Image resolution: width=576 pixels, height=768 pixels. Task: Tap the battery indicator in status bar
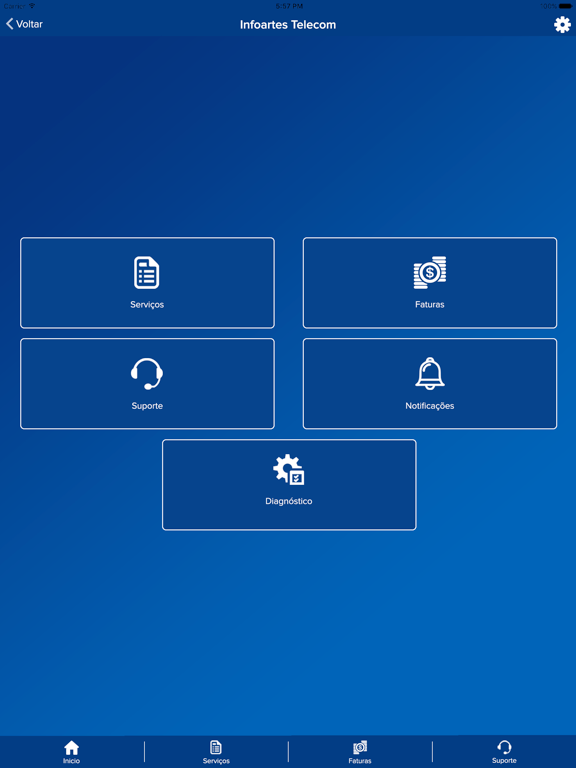(565, 6)
